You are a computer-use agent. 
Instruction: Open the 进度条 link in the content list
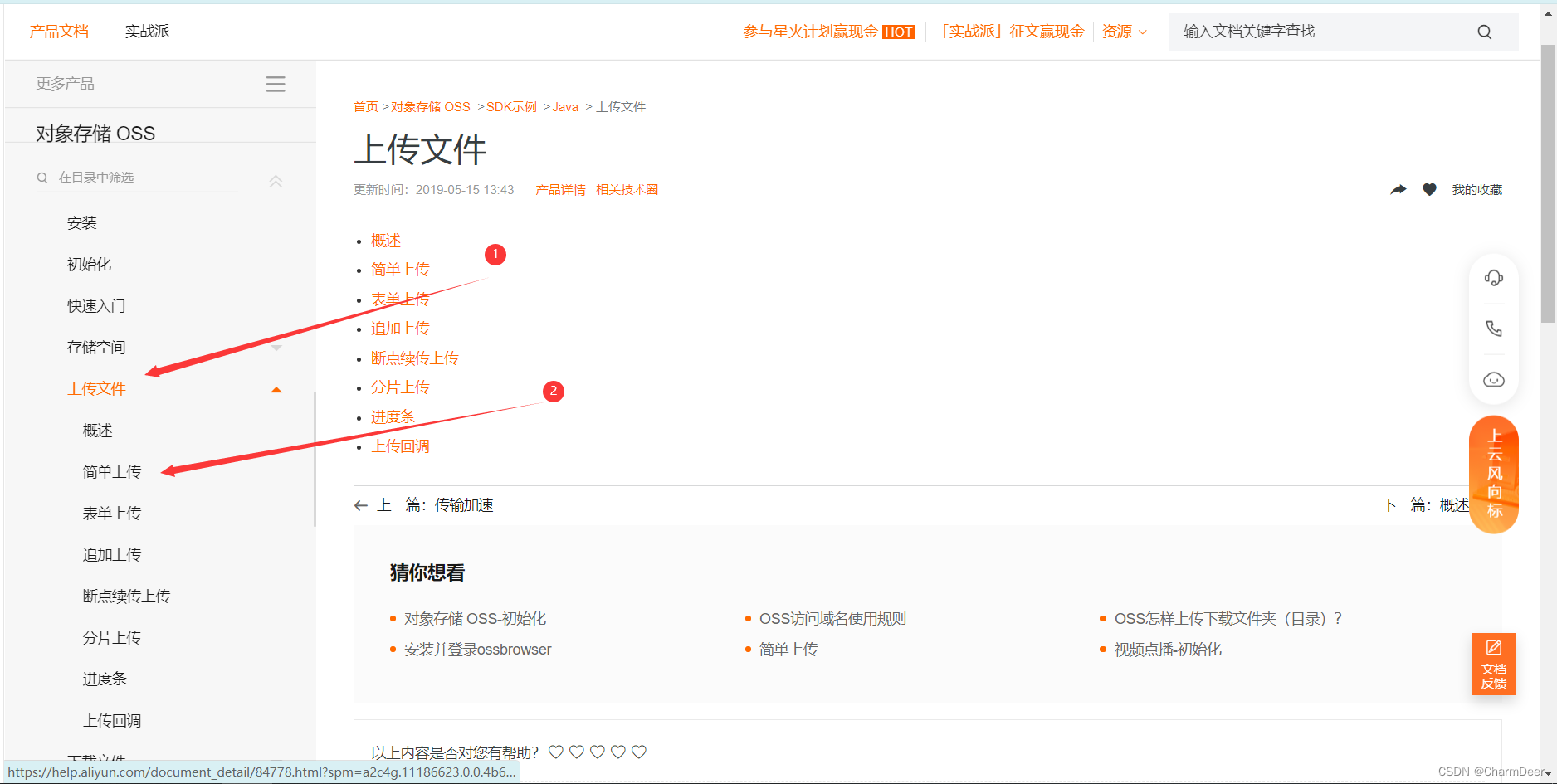pyautogui.click(x=393, y=417)
